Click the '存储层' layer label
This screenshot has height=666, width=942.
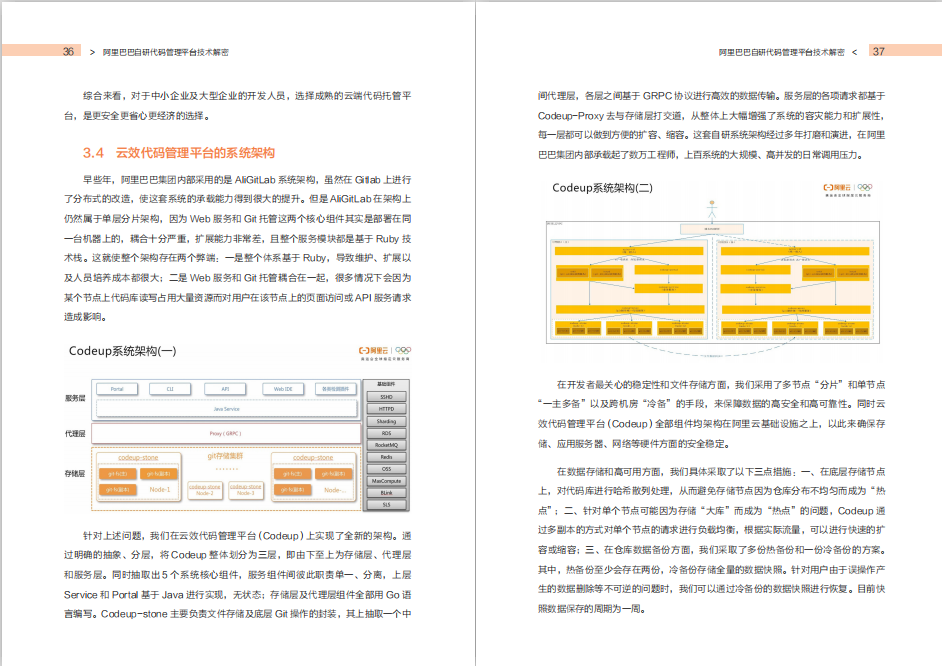[75, 474]
